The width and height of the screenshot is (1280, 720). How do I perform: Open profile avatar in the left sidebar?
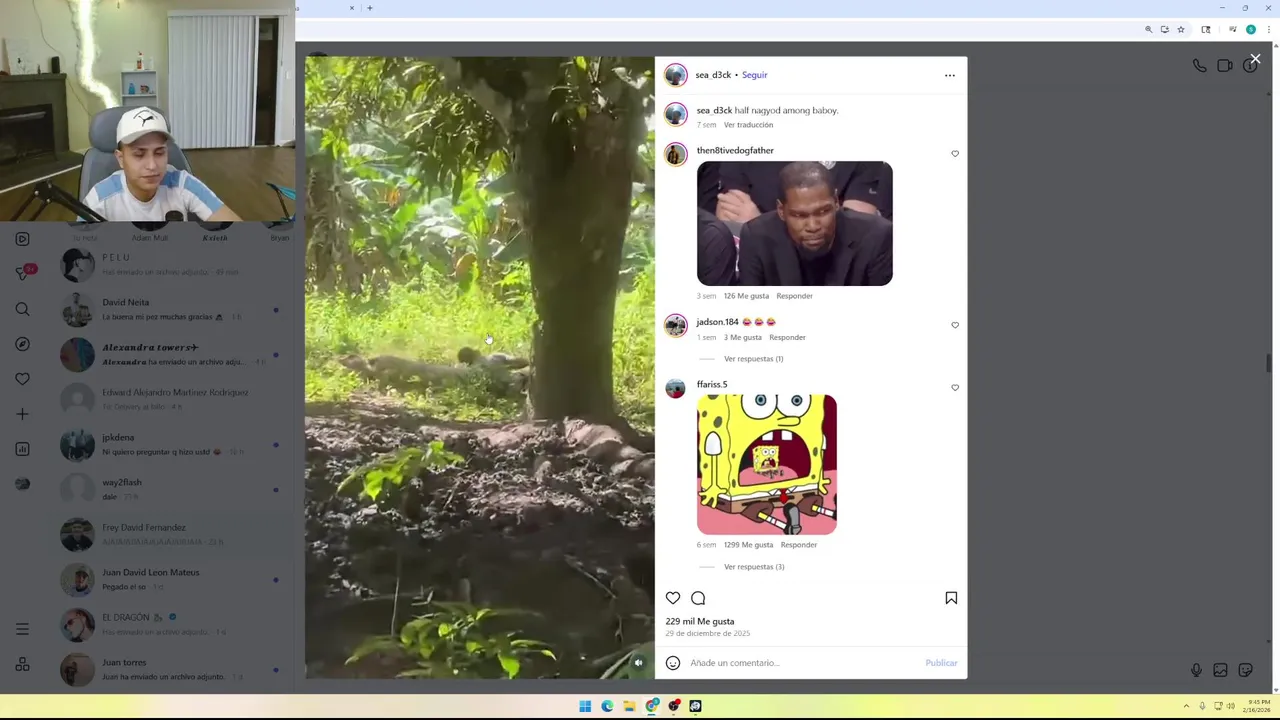[22, 484]
